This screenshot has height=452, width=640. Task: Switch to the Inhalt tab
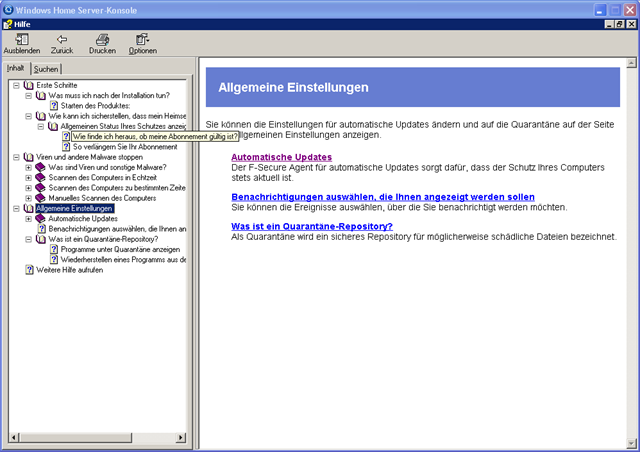click(16, 68)
